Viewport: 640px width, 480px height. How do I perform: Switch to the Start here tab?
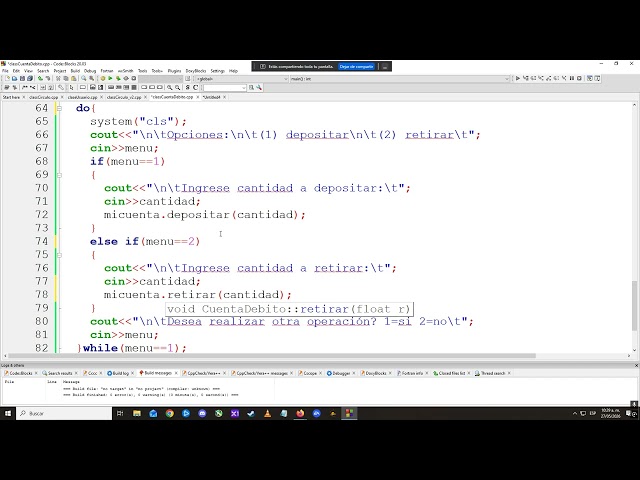tap(11, 97)
